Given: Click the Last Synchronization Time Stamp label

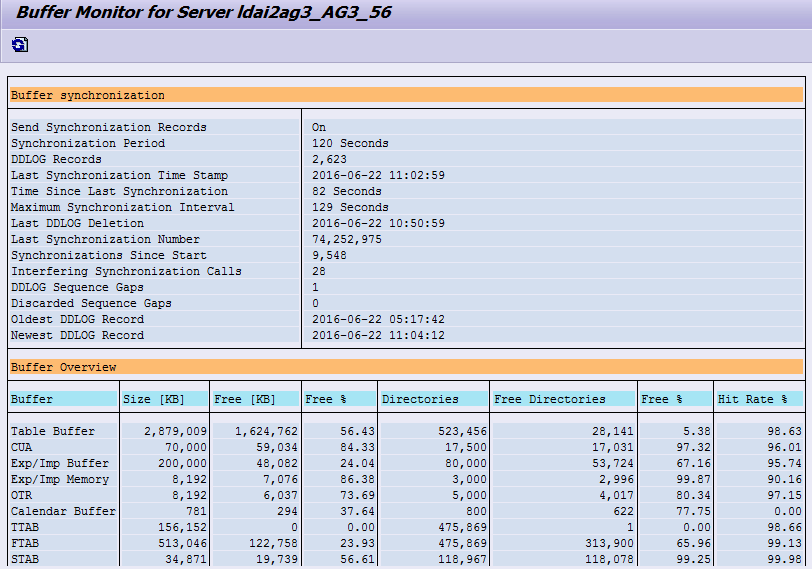Looking at the screenshot, I should [x=120, y=176].
